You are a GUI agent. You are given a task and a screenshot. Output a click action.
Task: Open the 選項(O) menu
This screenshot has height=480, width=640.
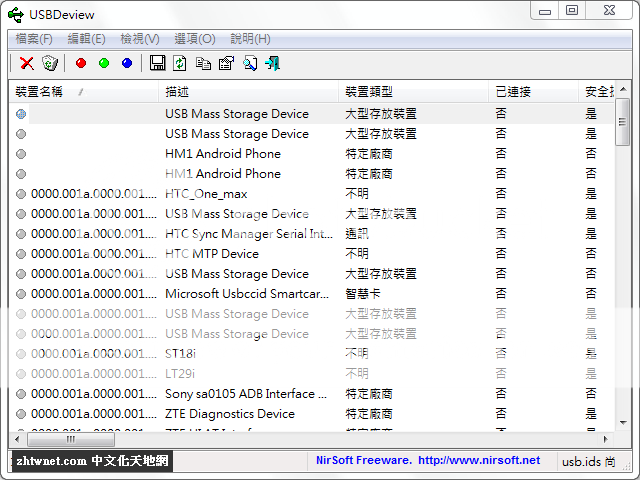pos(195,39)
